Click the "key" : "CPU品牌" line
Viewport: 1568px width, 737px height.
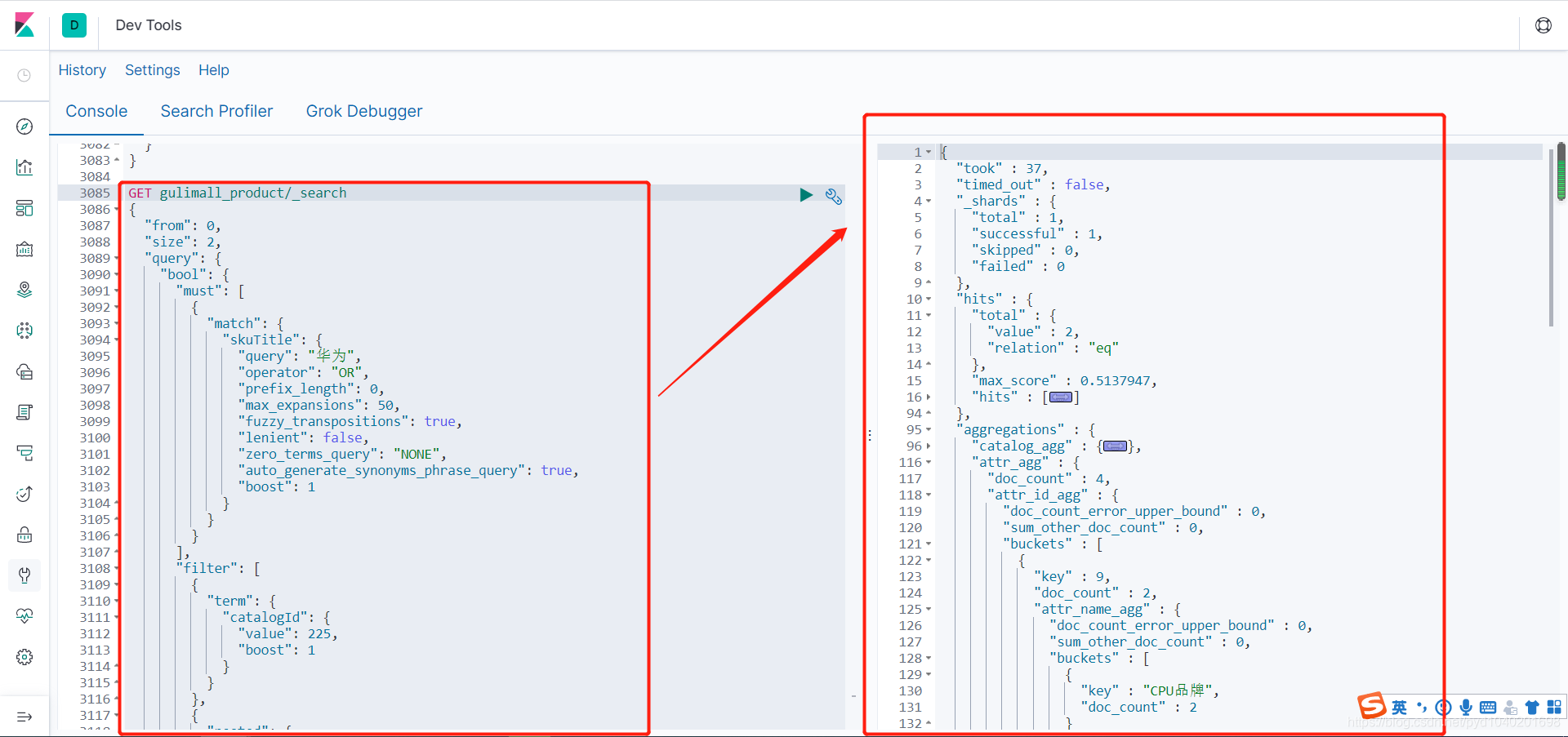point(1150,691)
